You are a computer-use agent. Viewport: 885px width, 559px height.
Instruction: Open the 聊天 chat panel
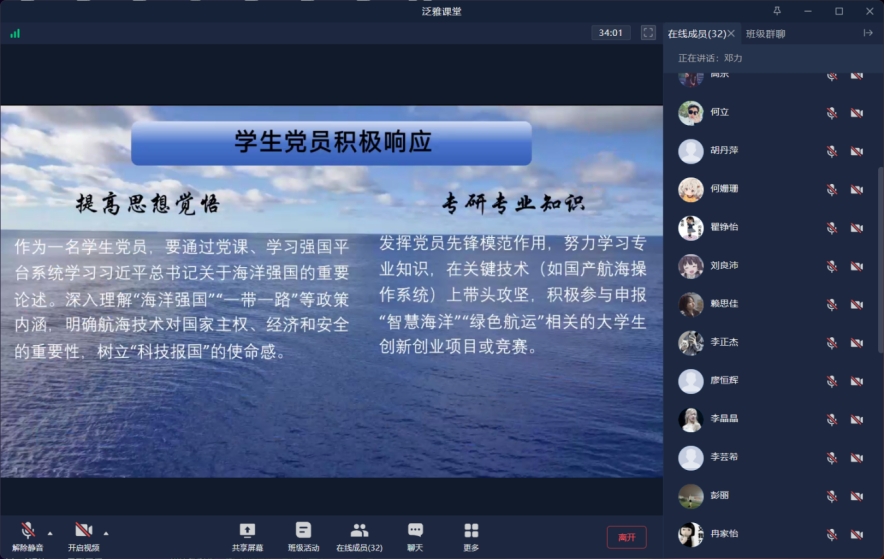pyautogui.click(x=415, y=531)
